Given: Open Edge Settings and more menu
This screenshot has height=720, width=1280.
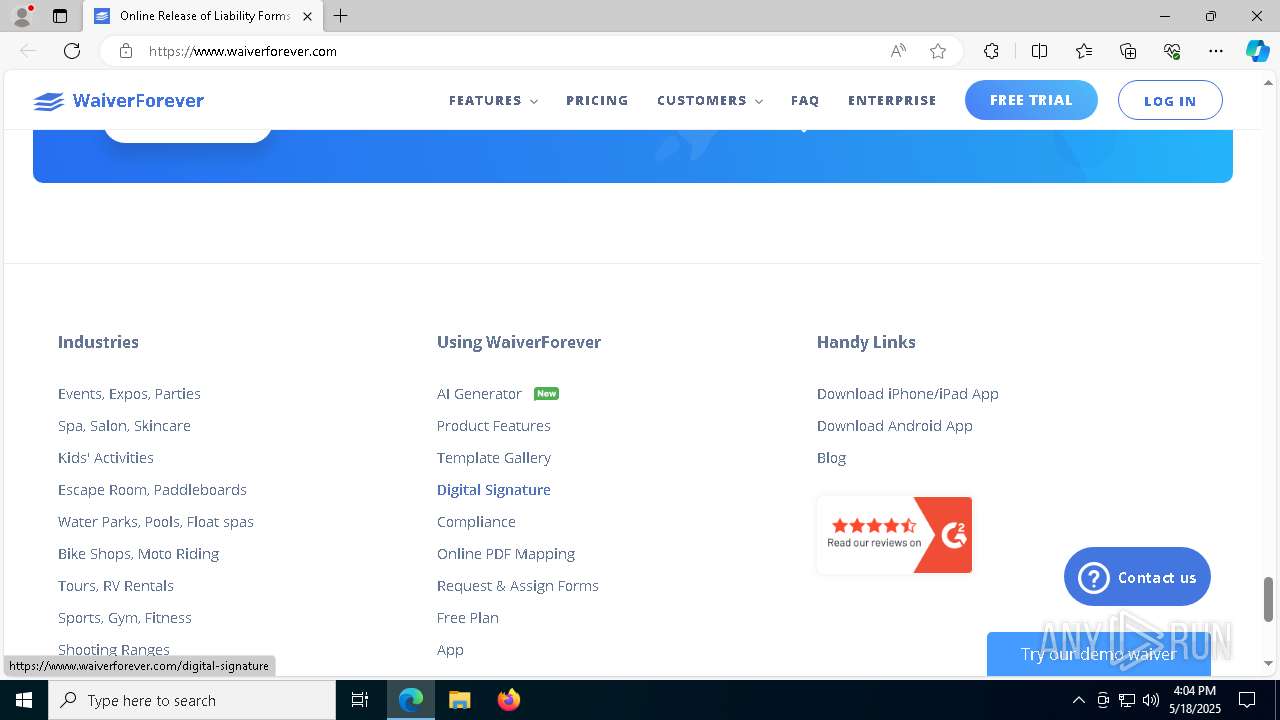Looking at the screenshot, I should [x=1216, y=51].
